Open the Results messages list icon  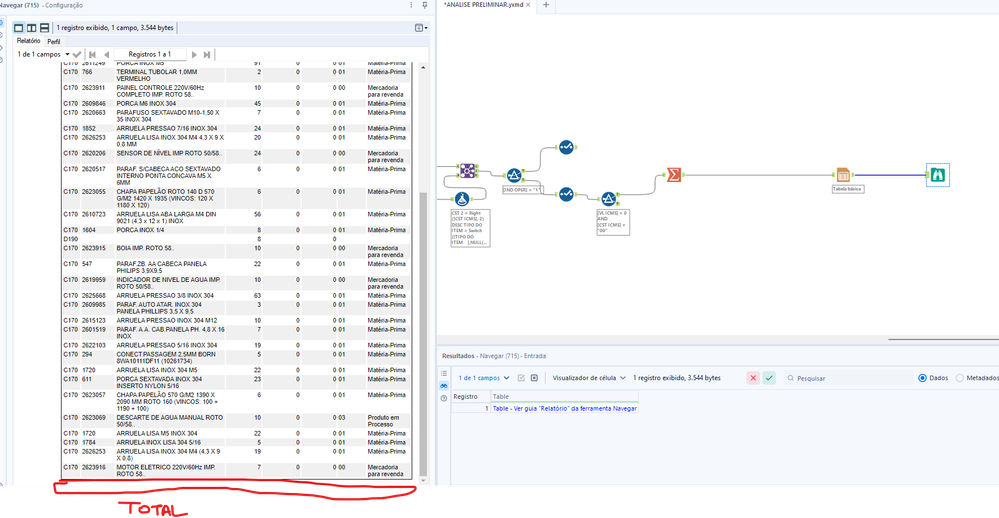tap(444, 373)
